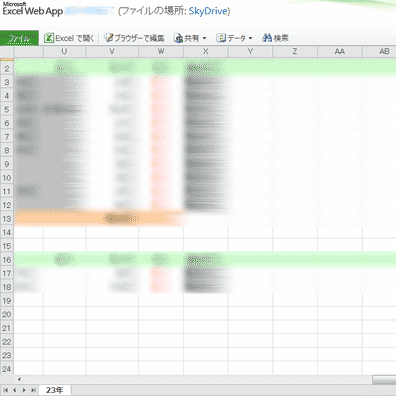
Task: Go to first sheet navigation arrow
Action: [6, 390]
